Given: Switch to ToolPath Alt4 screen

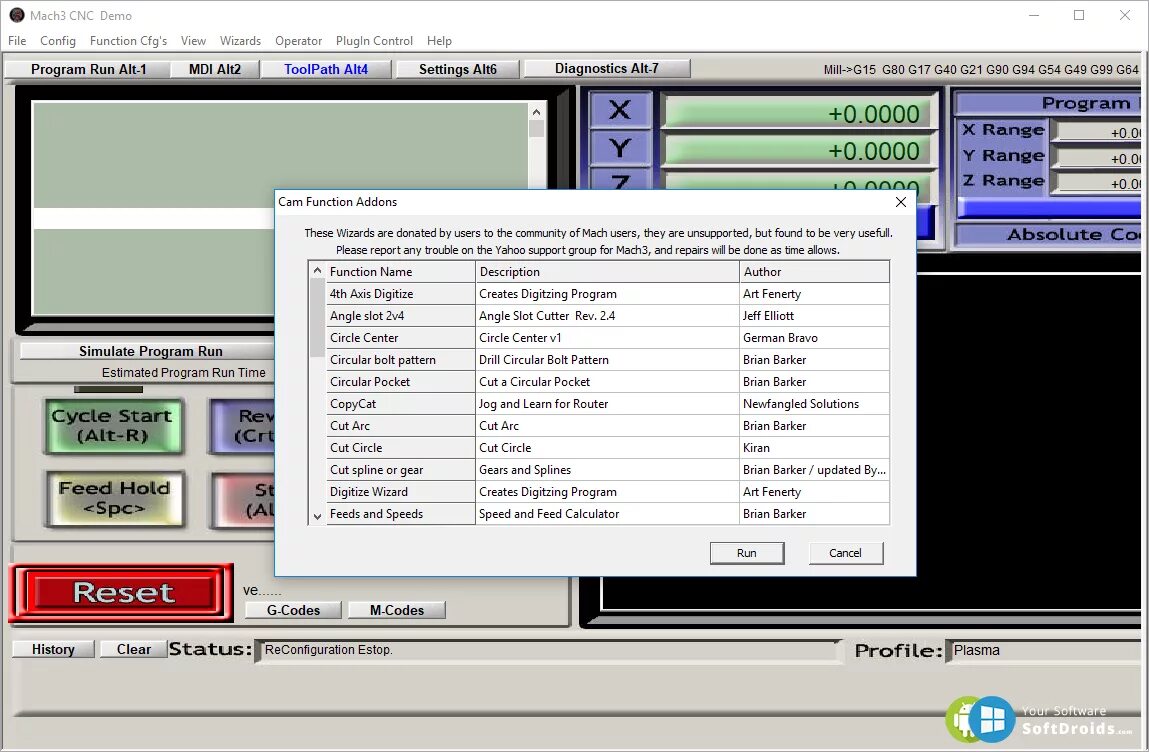Looking at the screenshot, I should click(x=326, y=69).
